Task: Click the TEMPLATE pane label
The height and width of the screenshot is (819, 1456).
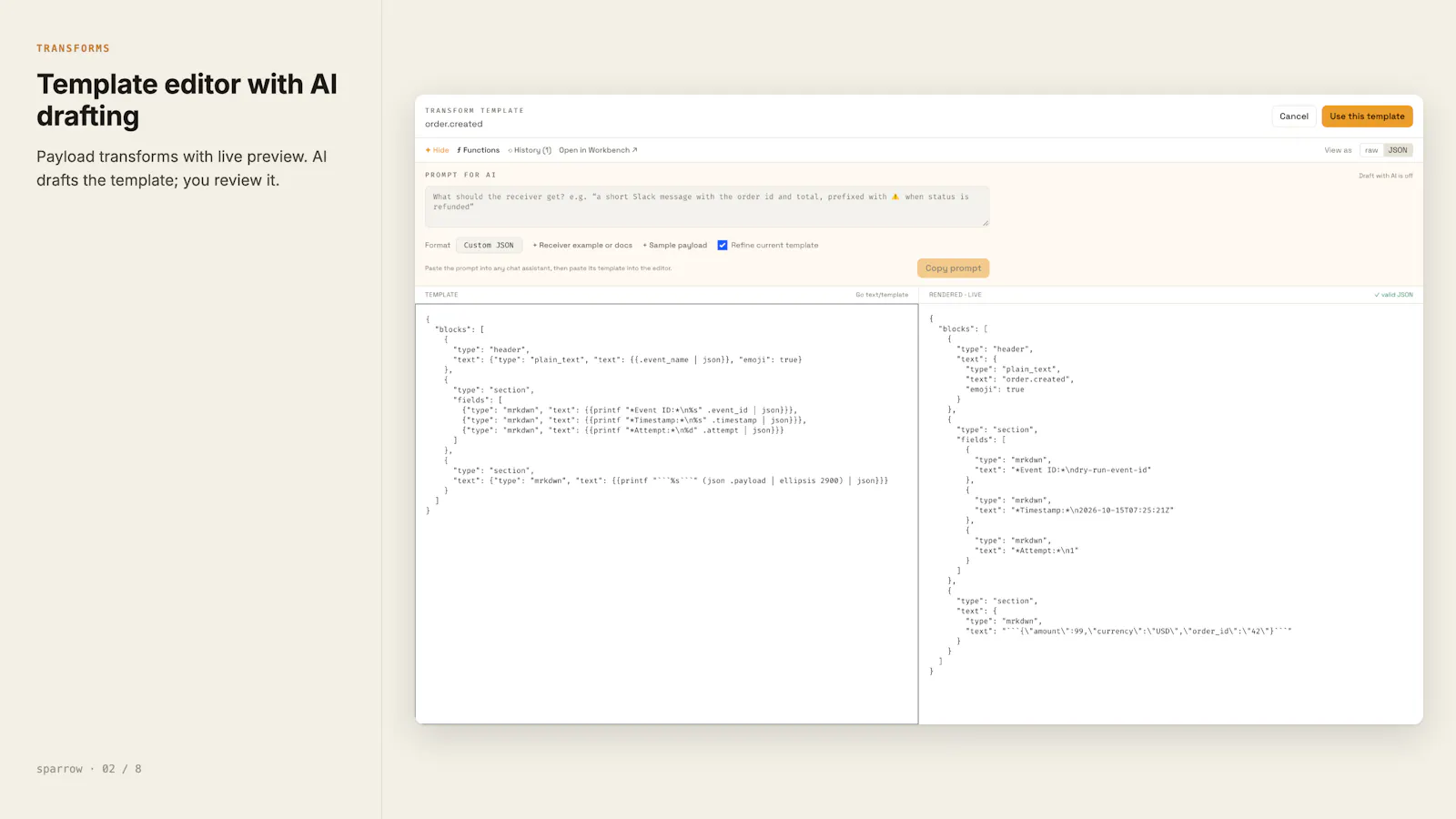Action: pyautogui.click(x=441, y=295)
